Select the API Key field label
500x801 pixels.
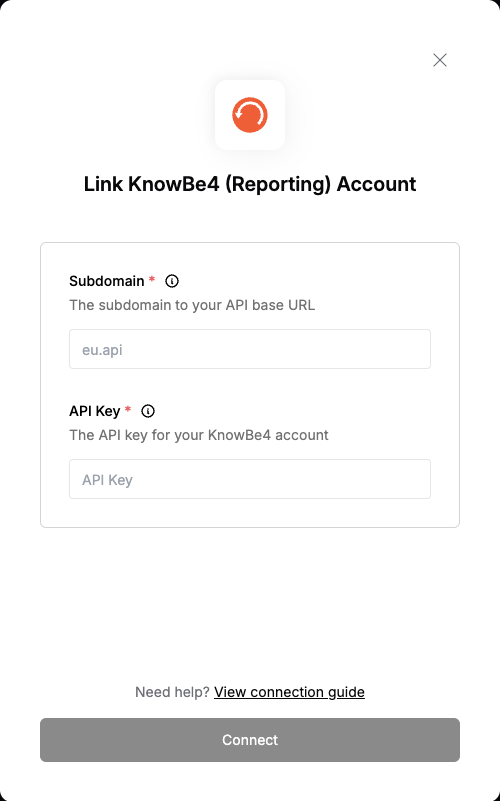(x=94, y=411)
